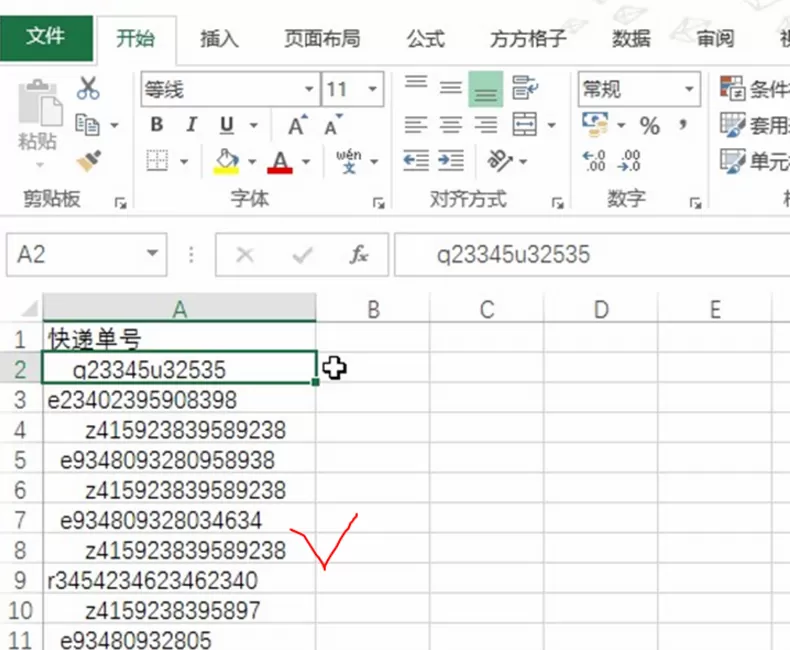Decrease indent
This screenshot has height=650, width=790.
416,161
